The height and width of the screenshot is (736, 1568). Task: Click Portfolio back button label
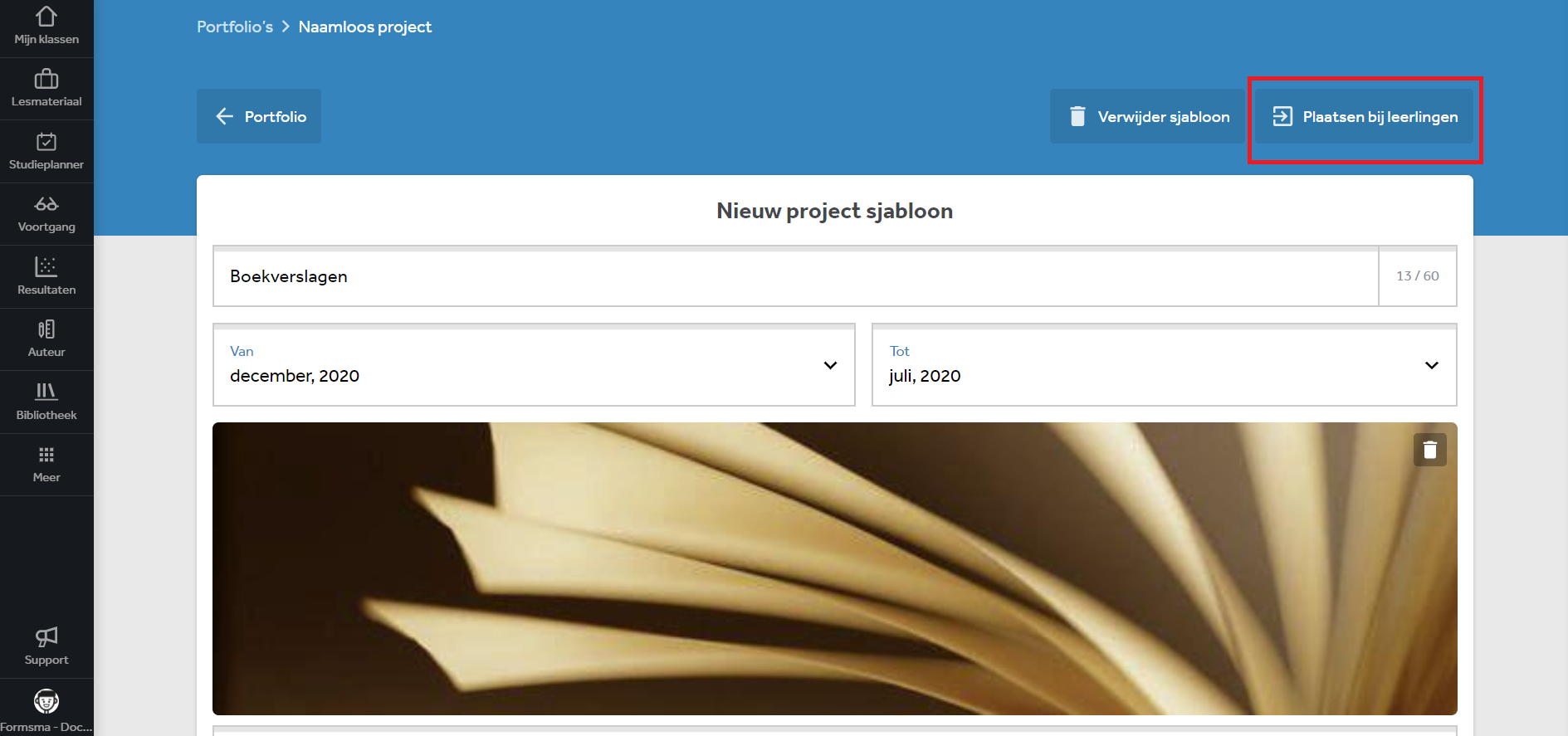(x=276, y=117)
